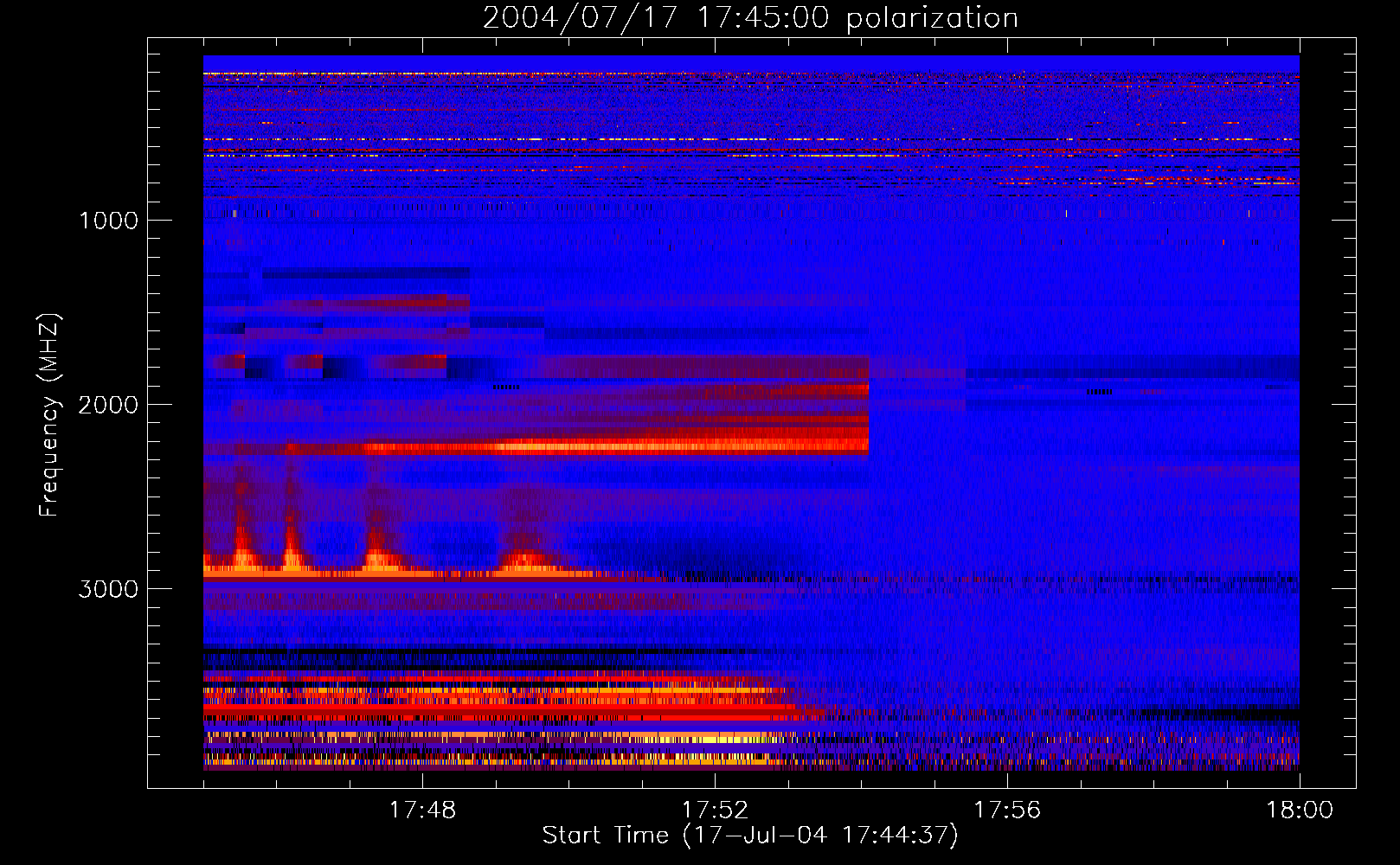Click the plot title '2004/07/17 17:45:00 polarization'

[x=750, y=17]
